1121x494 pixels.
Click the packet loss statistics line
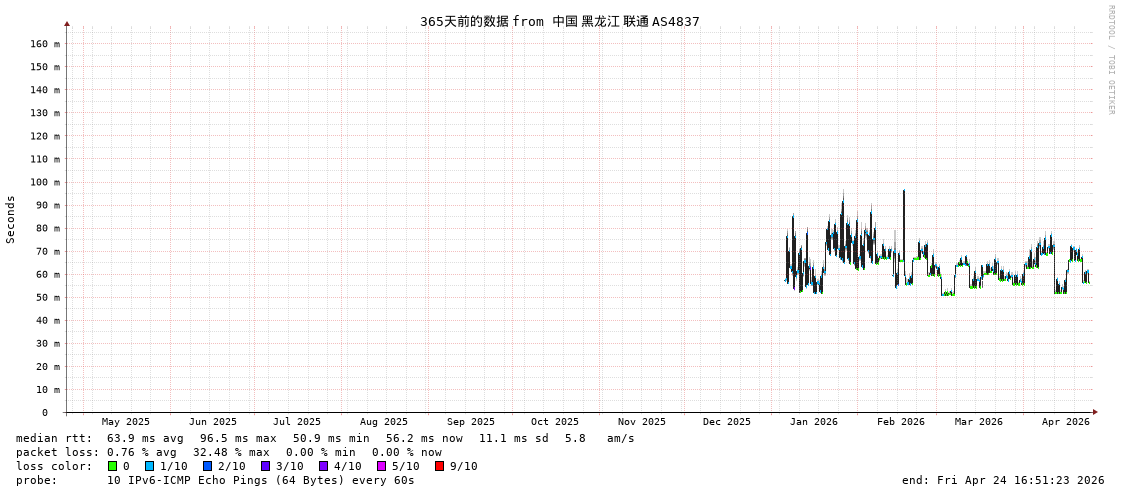pyautogui.click(x=228, y=452)
